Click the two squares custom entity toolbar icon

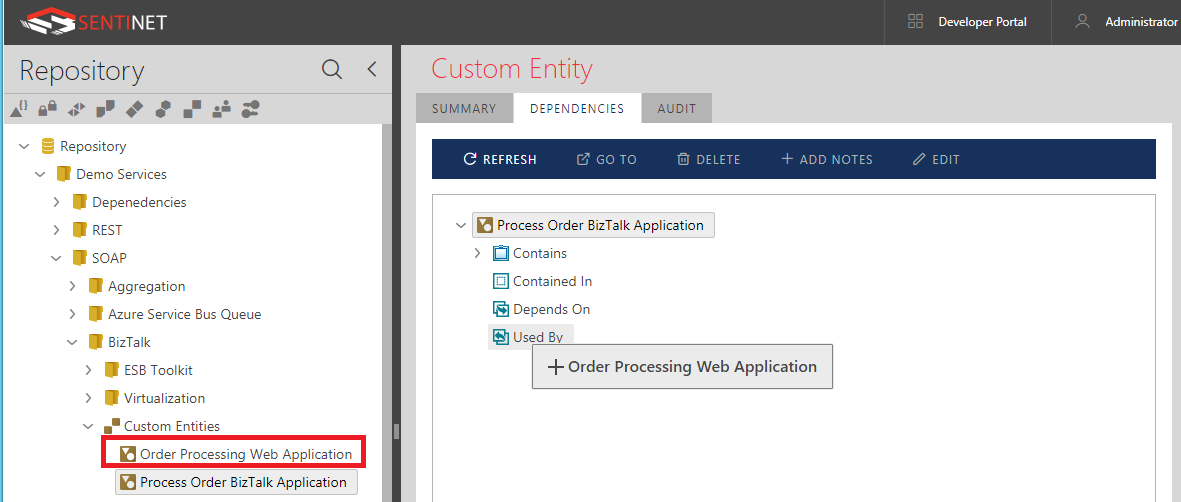(192, 109)
